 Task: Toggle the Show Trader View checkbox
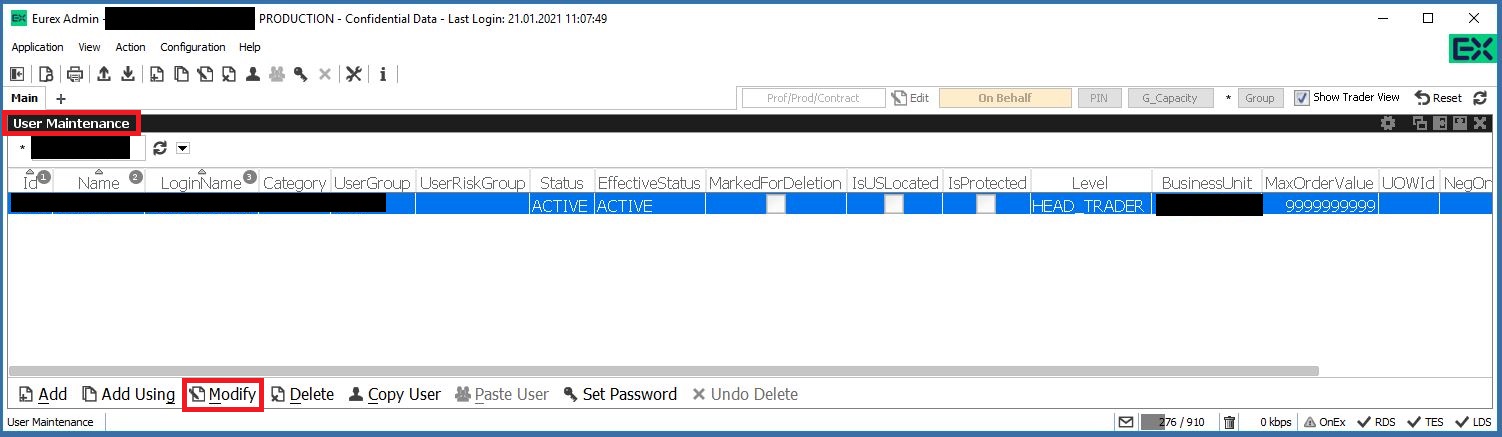pyautogui.click(x=1301, y=98)
